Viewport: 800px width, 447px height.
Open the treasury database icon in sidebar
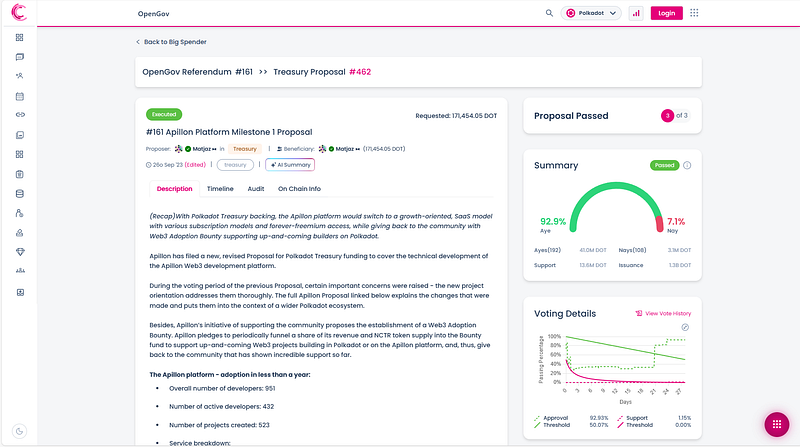click(19, 194)
